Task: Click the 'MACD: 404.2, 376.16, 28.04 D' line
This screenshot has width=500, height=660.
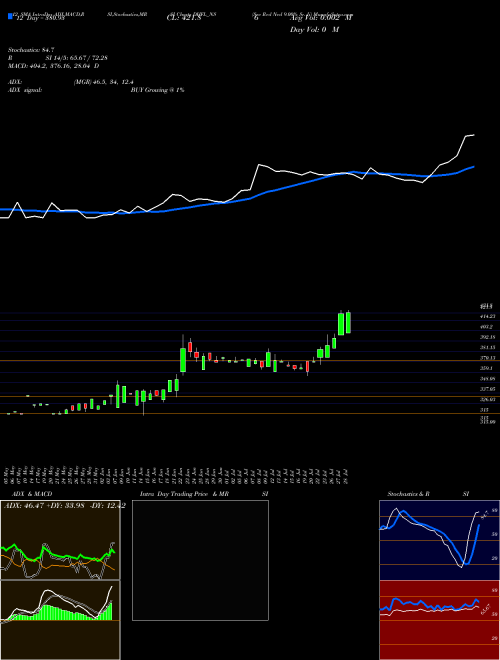Action: point(53,66)
